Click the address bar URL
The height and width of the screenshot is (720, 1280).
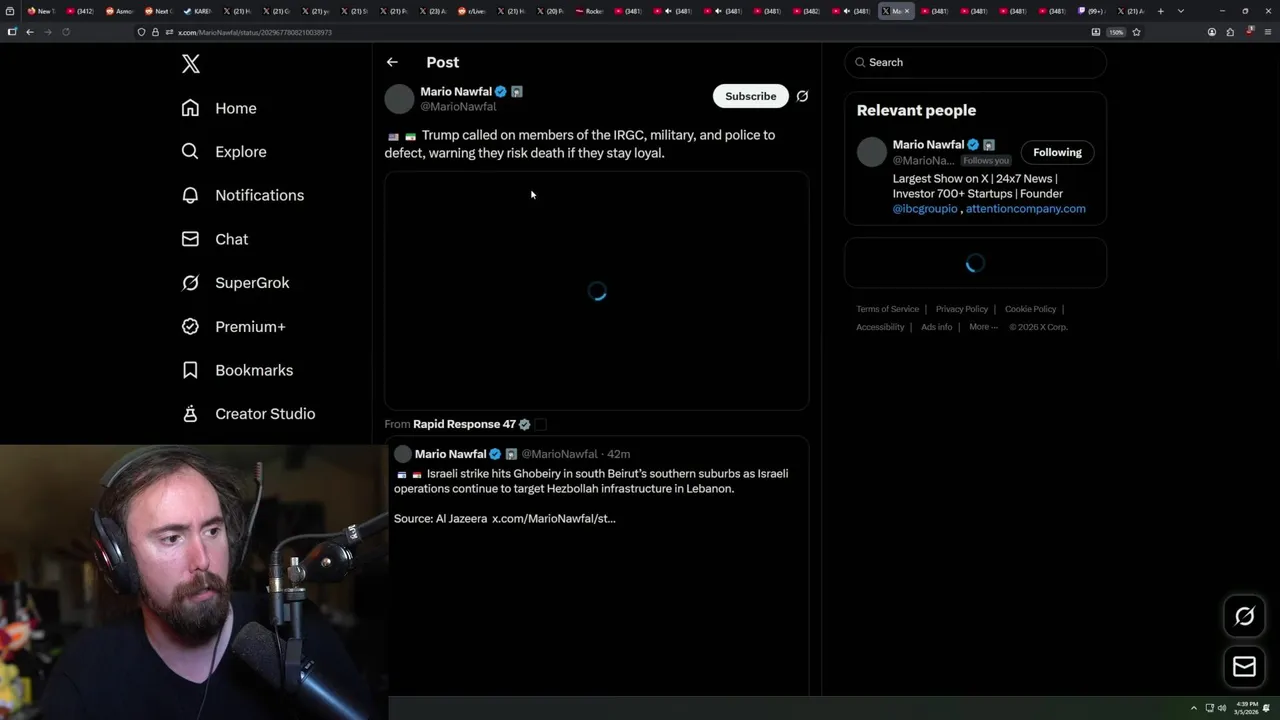(255, 32)
